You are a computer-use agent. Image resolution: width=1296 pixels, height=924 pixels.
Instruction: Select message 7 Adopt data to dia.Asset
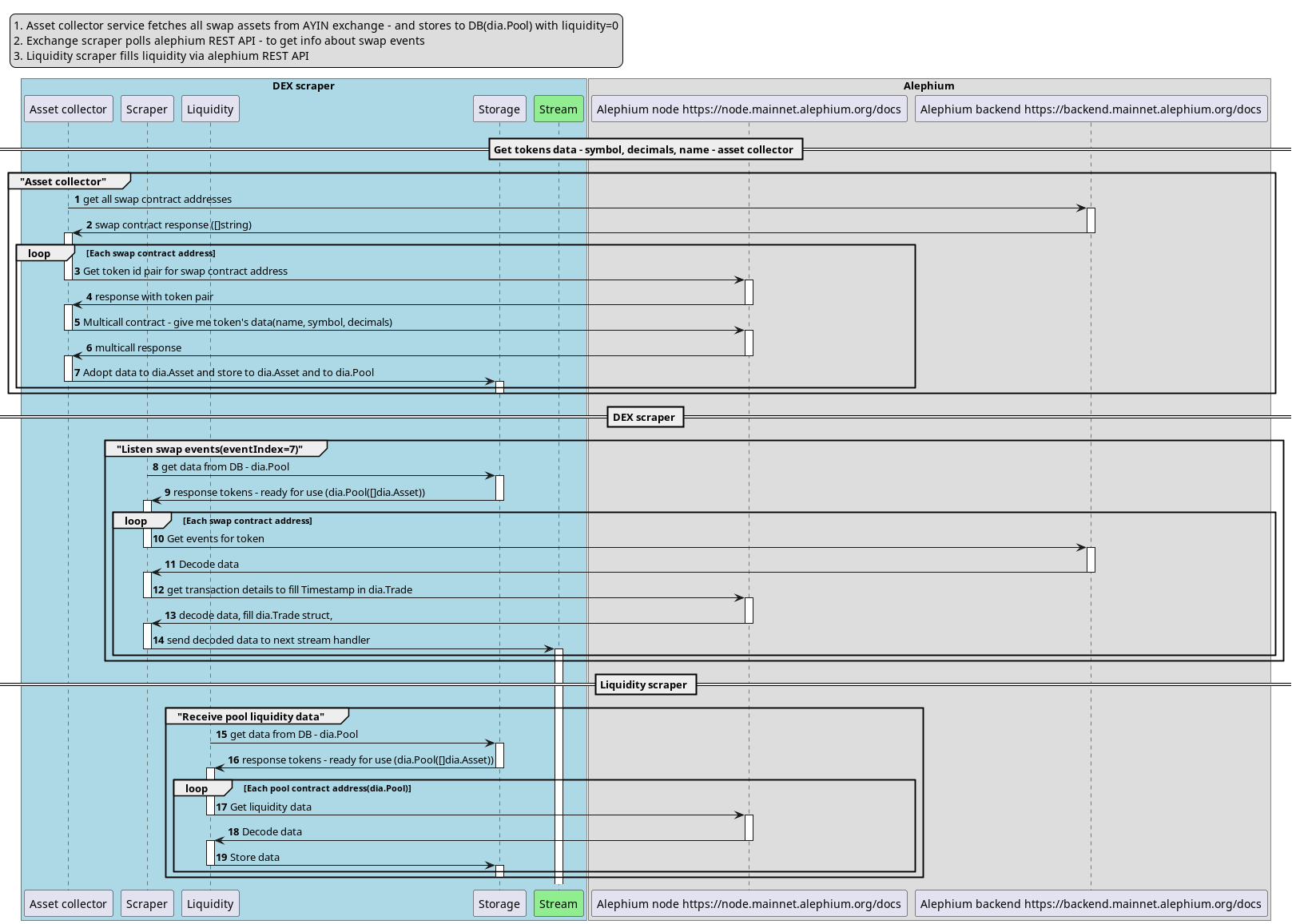point(228,373)
